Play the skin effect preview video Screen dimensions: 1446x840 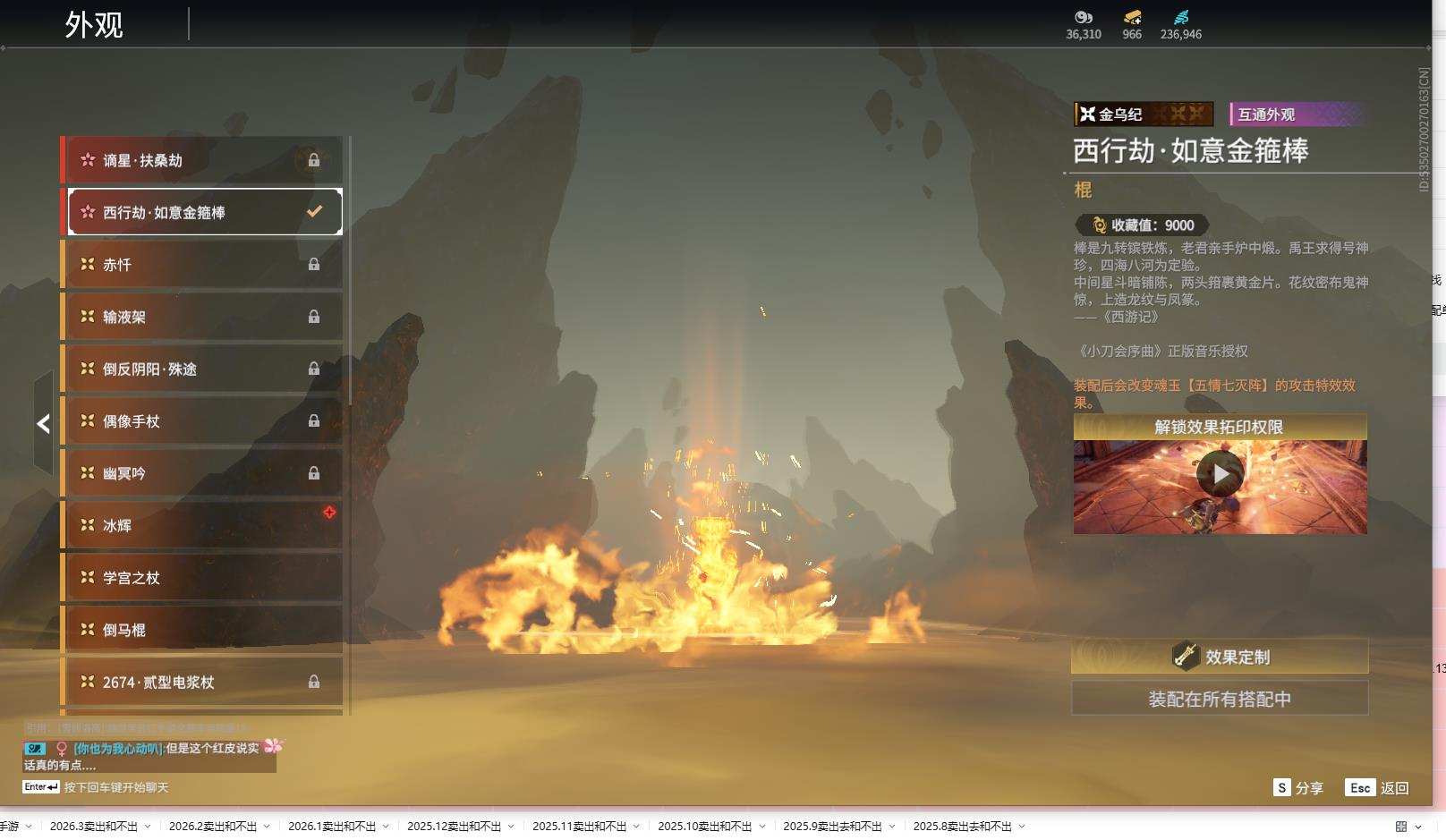1220,474
